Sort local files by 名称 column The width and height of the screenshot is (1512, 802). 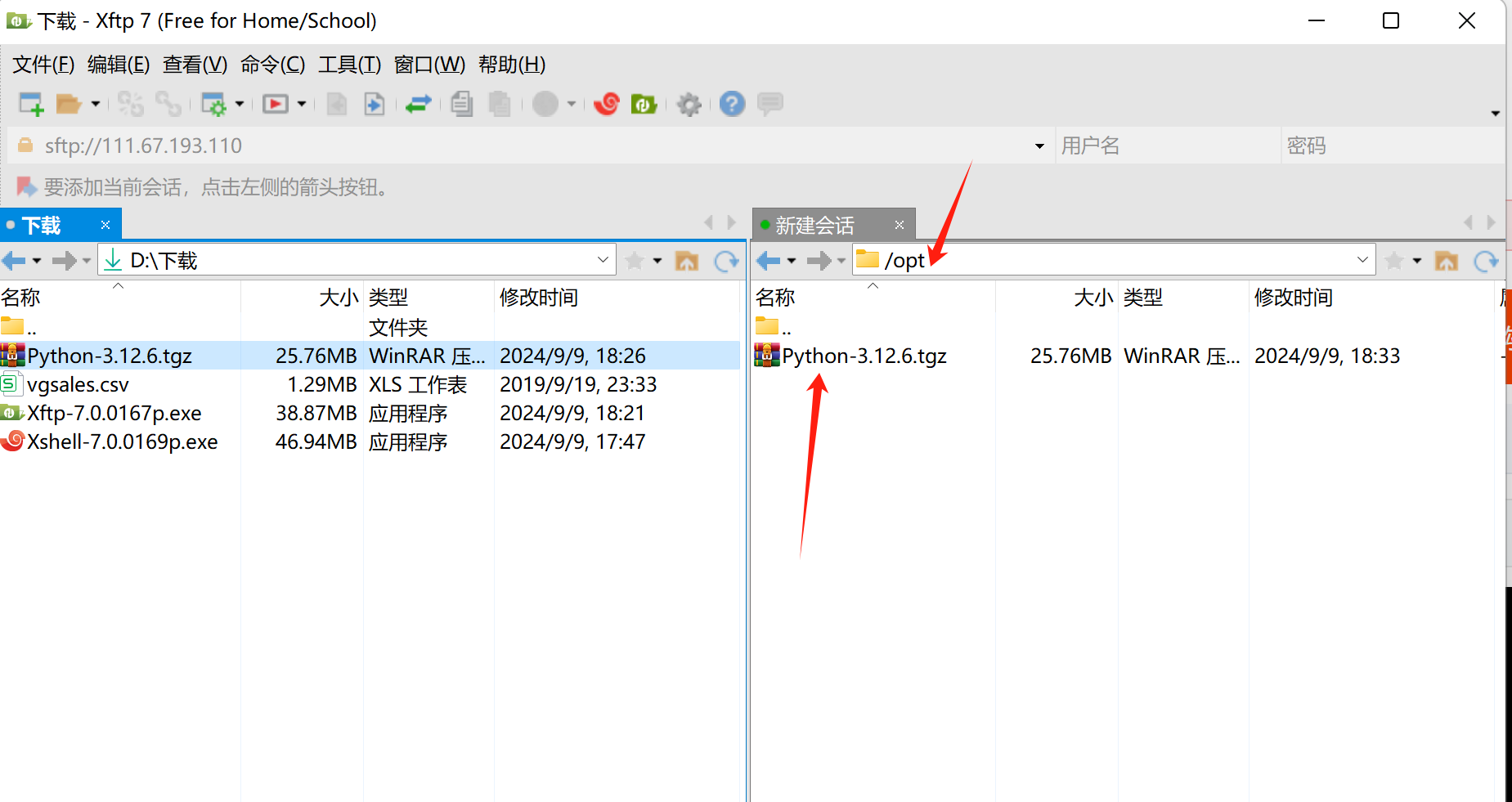coord(120,297)
